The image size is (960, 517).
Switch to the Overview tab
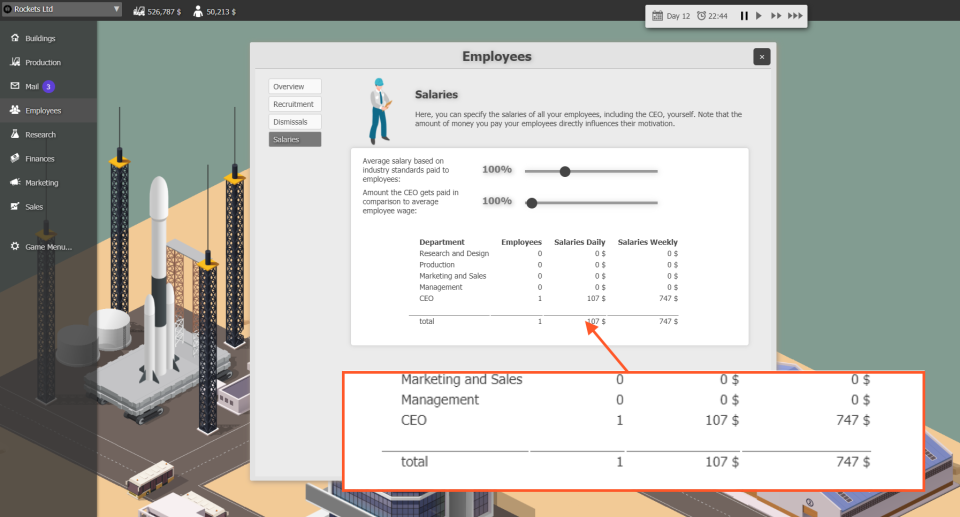point(294,86)
